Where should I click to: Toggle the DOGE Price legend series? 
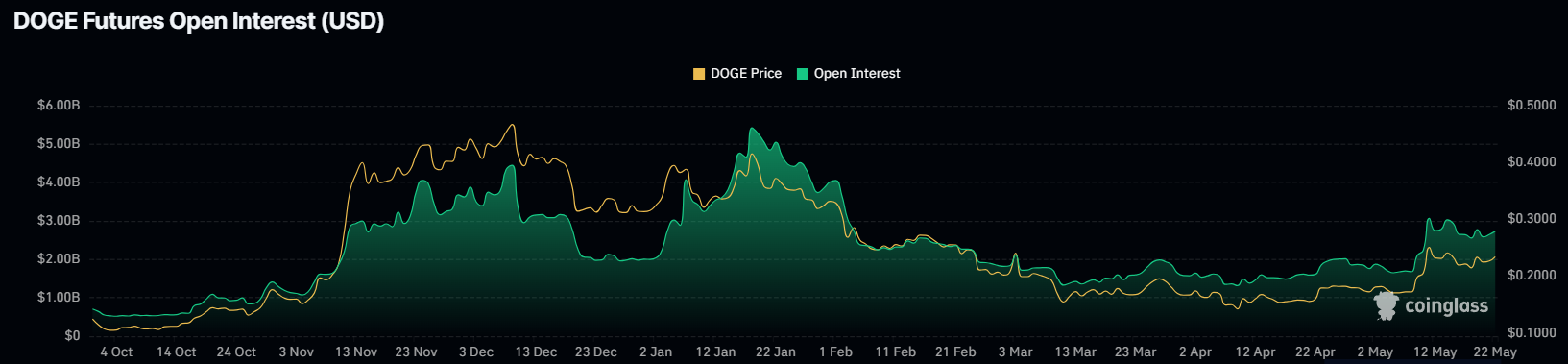pos(737,74)
